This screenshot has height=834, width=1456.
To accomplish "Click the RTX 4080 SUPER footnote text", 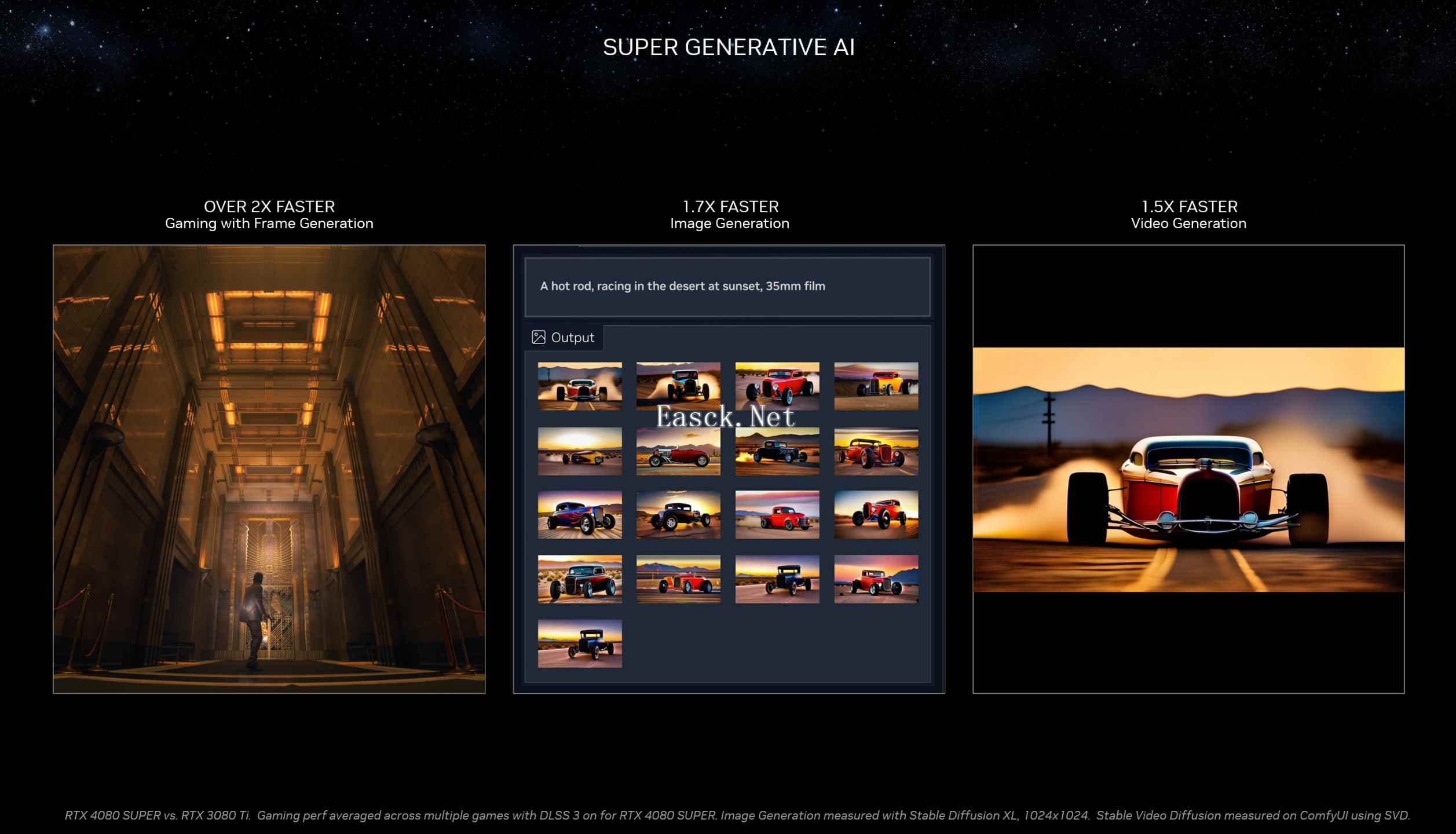I will click(x=737, y=815).
